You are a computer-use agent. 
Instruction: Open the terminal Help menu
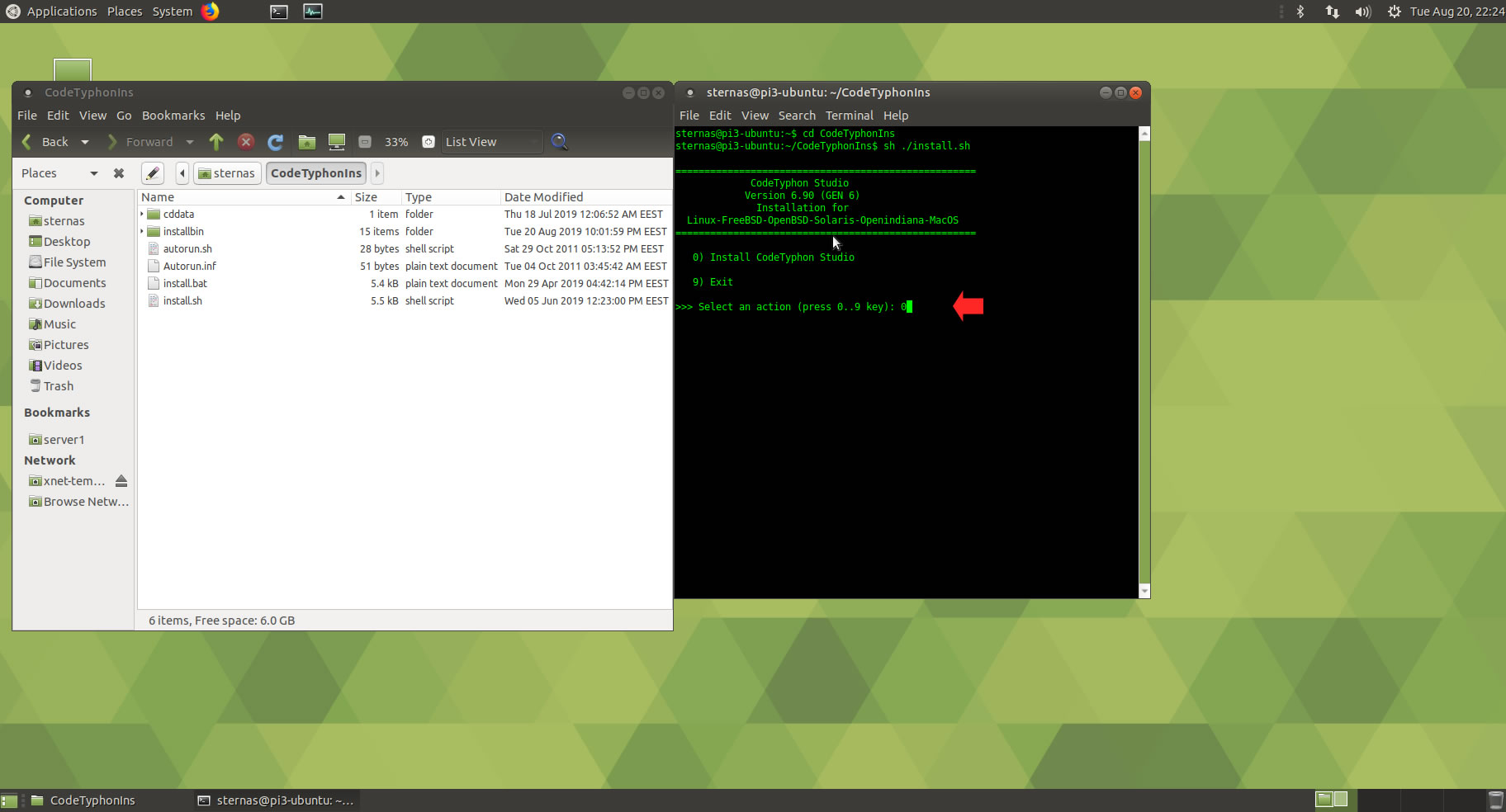point(896,116)
